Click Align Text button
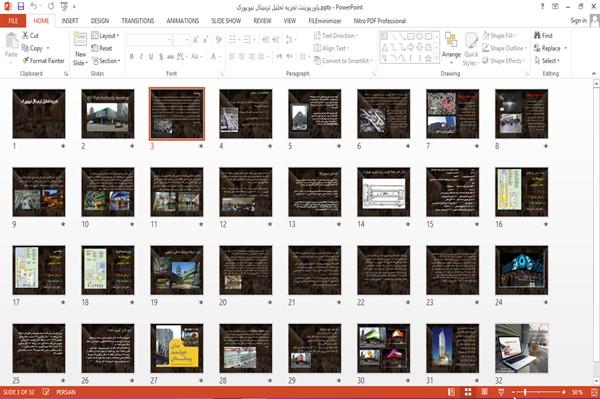Image resolution: width=600 pixels, height=399 pixels. click(331, 48)
